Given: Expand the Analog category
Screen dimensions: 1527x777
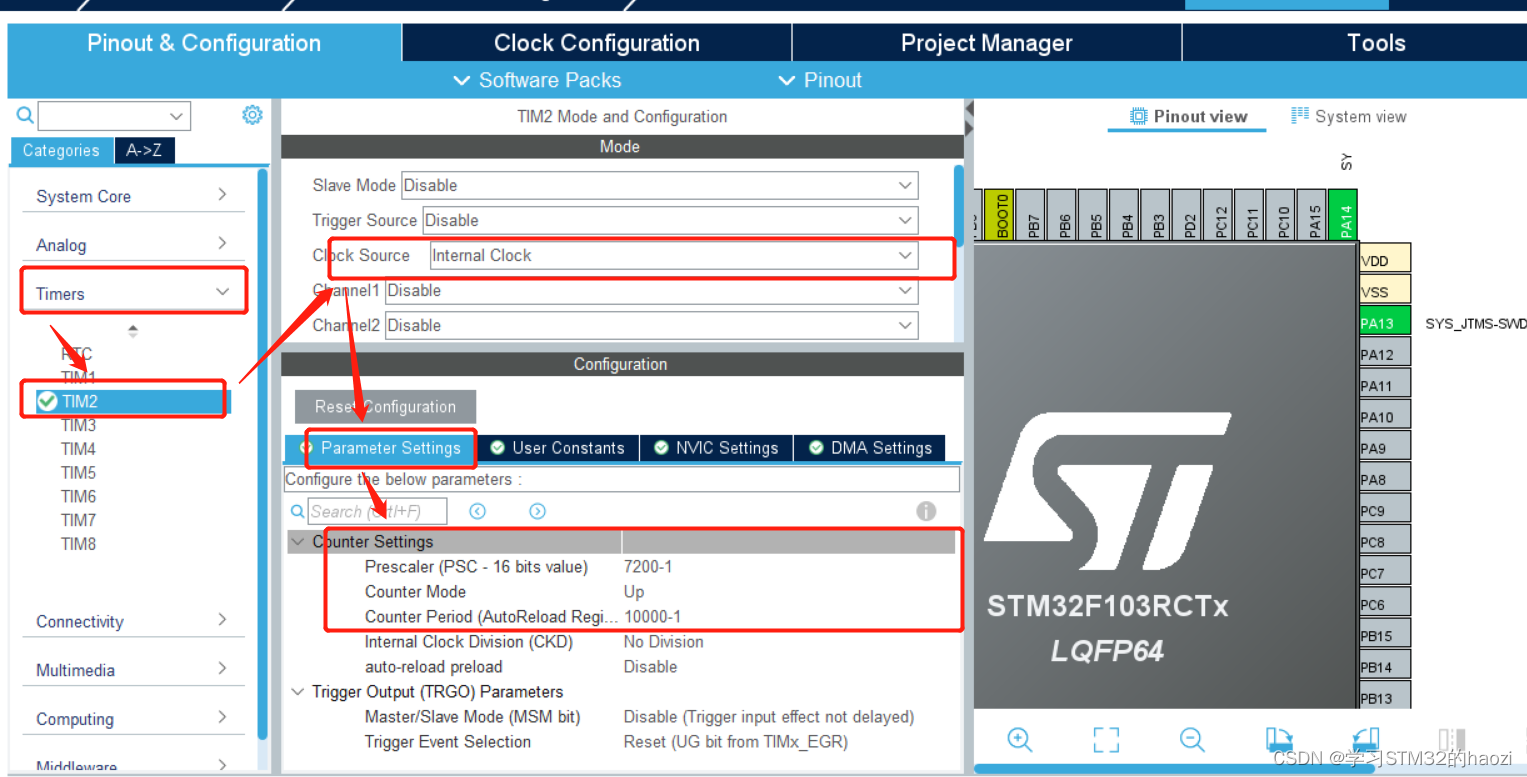Looking at the screenshot, I should point(133,245).
